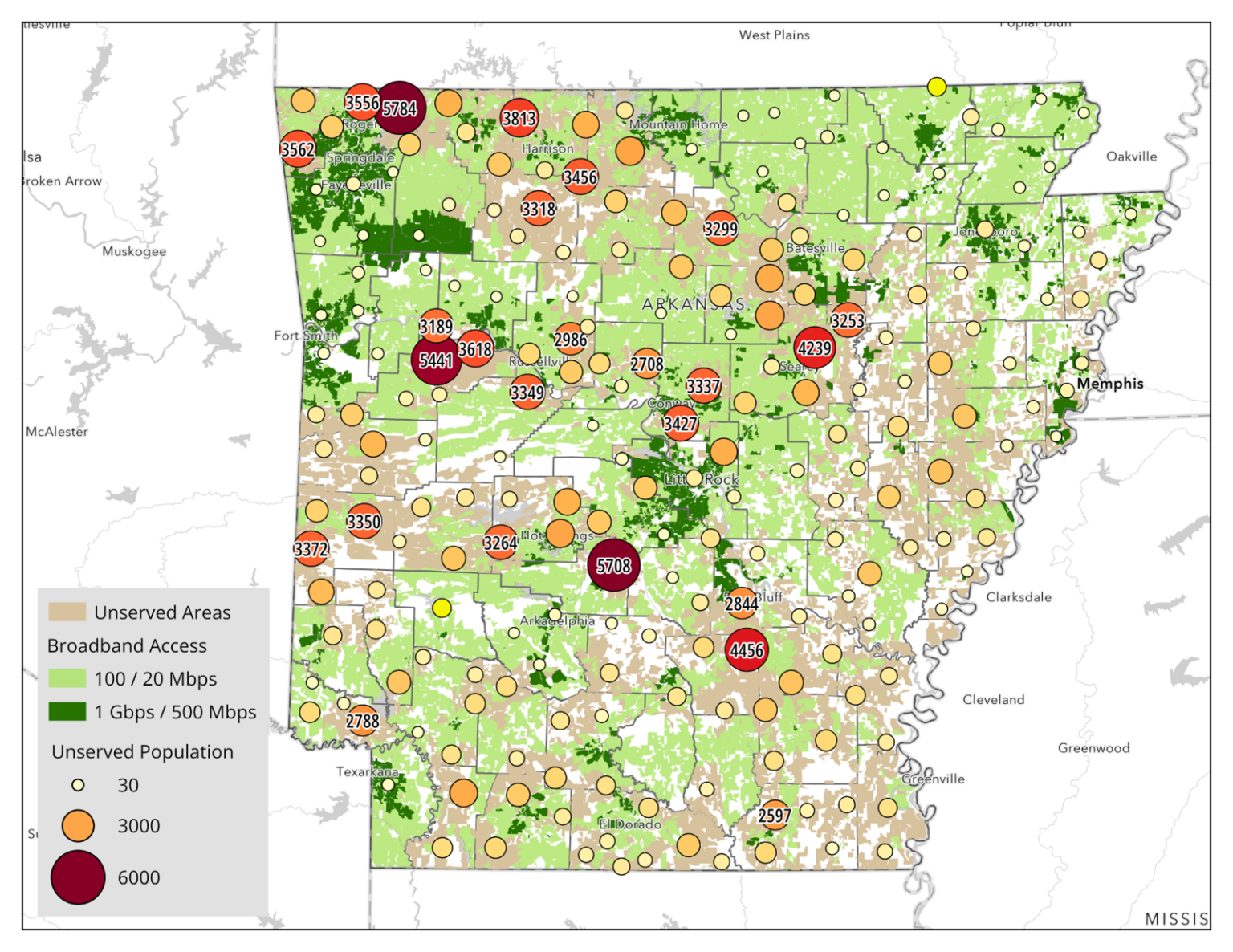Click the 2597 circle near El Dorado
This screenshot has width=1233, height=952.
coord(775,816)
